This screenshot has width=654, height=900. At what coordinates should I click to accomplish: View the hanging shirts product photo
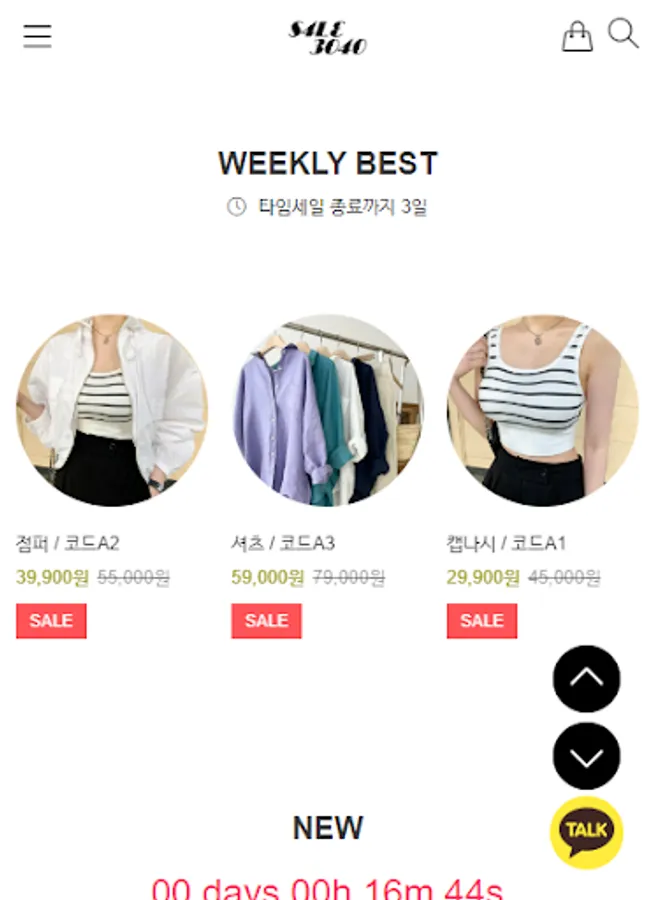328,410
